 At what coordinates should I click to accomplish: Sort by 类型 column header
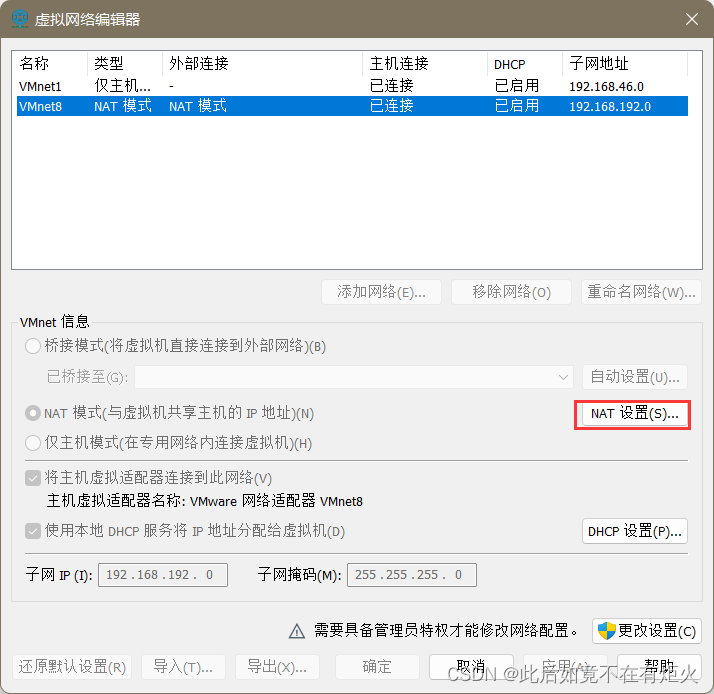click(125, 63)
